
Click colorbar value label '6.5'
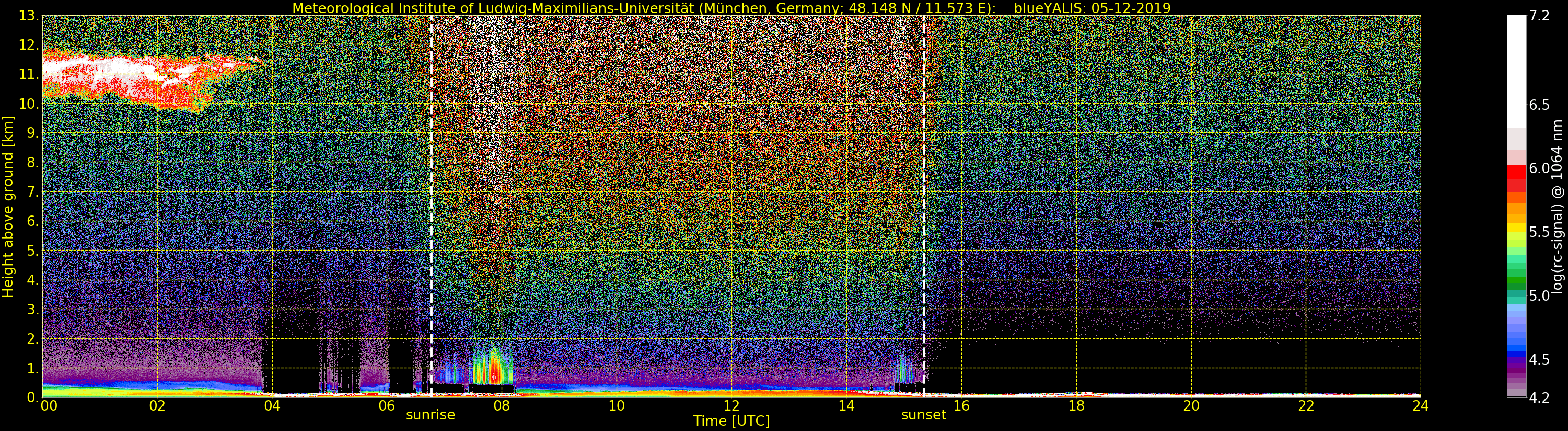1539,105
